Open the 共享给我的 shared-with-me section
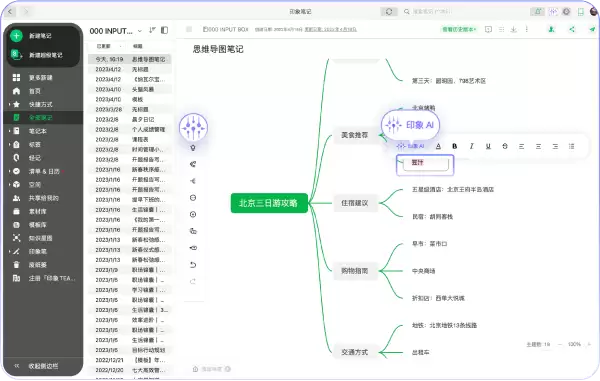Viewport: 600px width, 381px height. point(43,198)
